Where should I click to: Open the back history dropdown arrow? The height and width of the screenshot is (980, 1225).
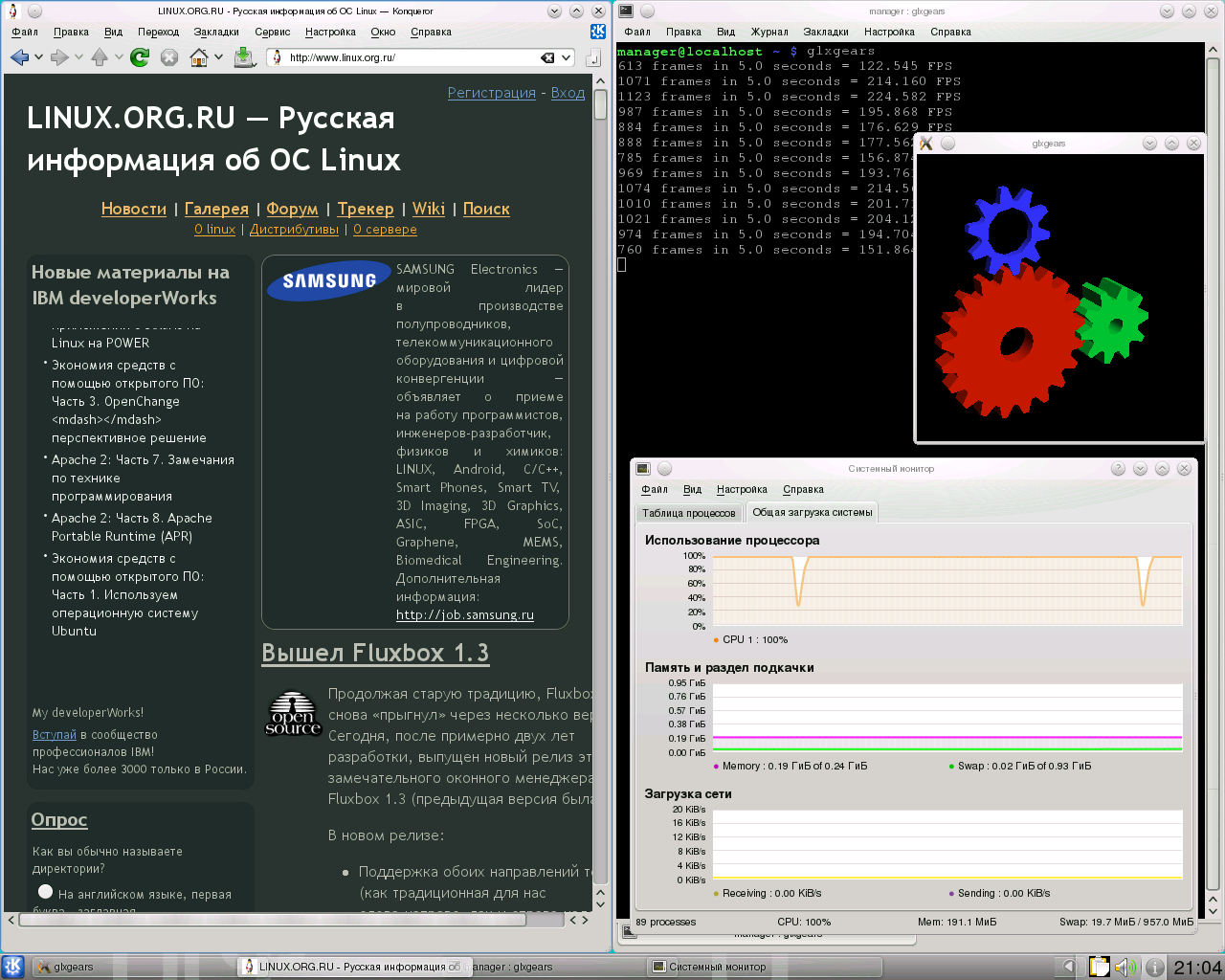click(x=38, y=57)
